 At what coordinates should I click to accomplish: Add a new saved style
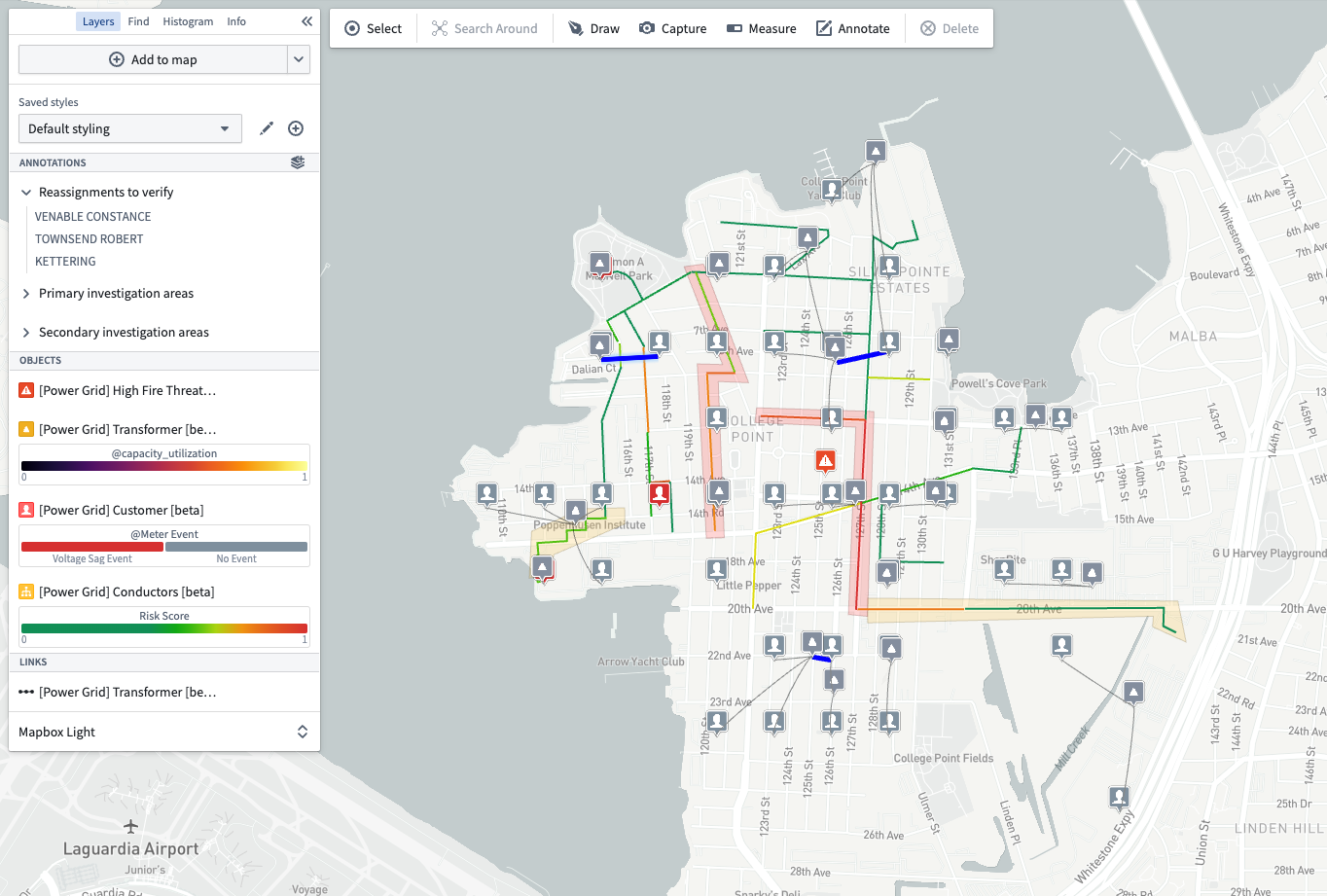(x=296, y=128)
